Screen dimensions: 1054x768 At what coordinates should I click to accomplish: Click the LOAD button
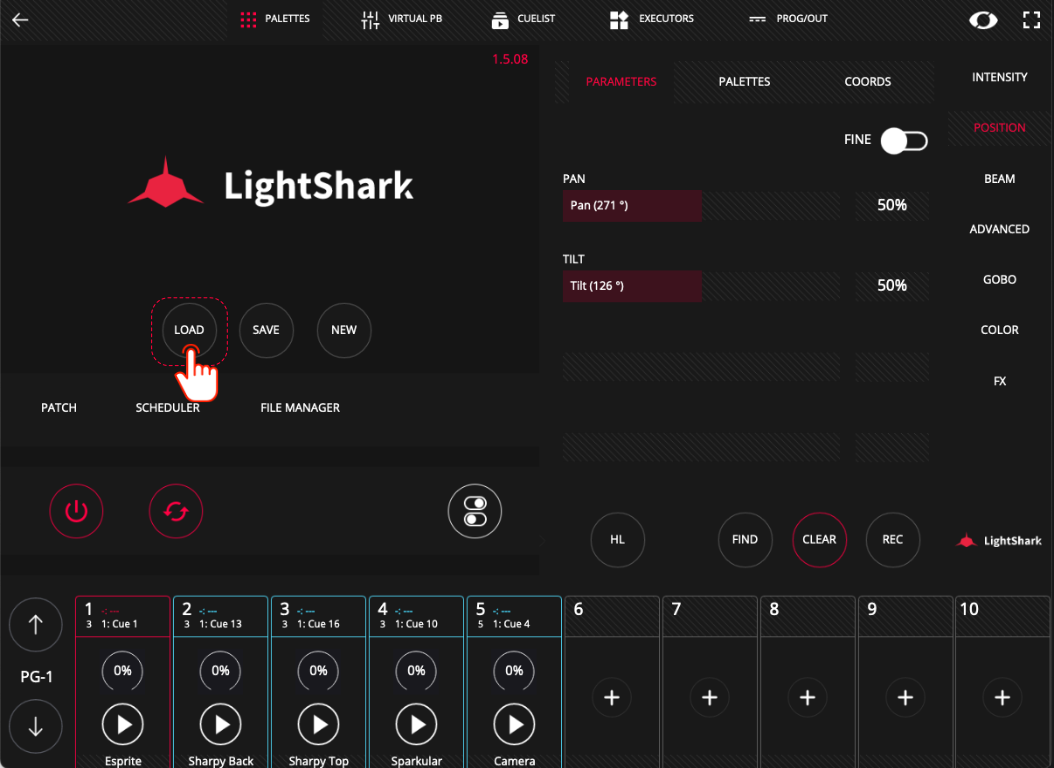pos(189,330)
